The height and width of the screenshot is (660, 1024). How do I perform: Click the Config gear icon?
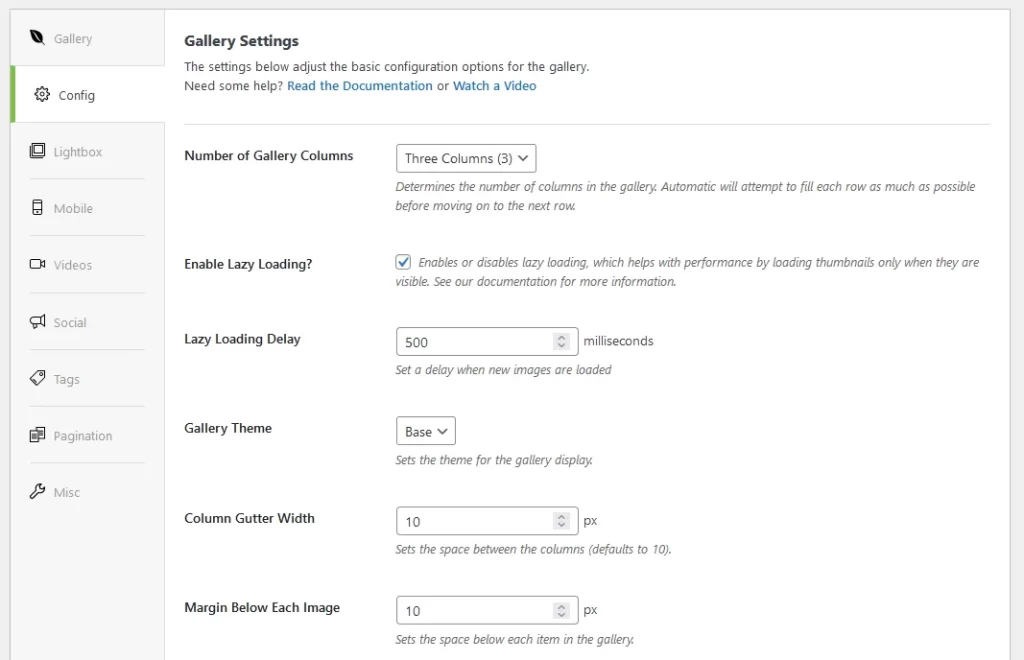[42, 94]
